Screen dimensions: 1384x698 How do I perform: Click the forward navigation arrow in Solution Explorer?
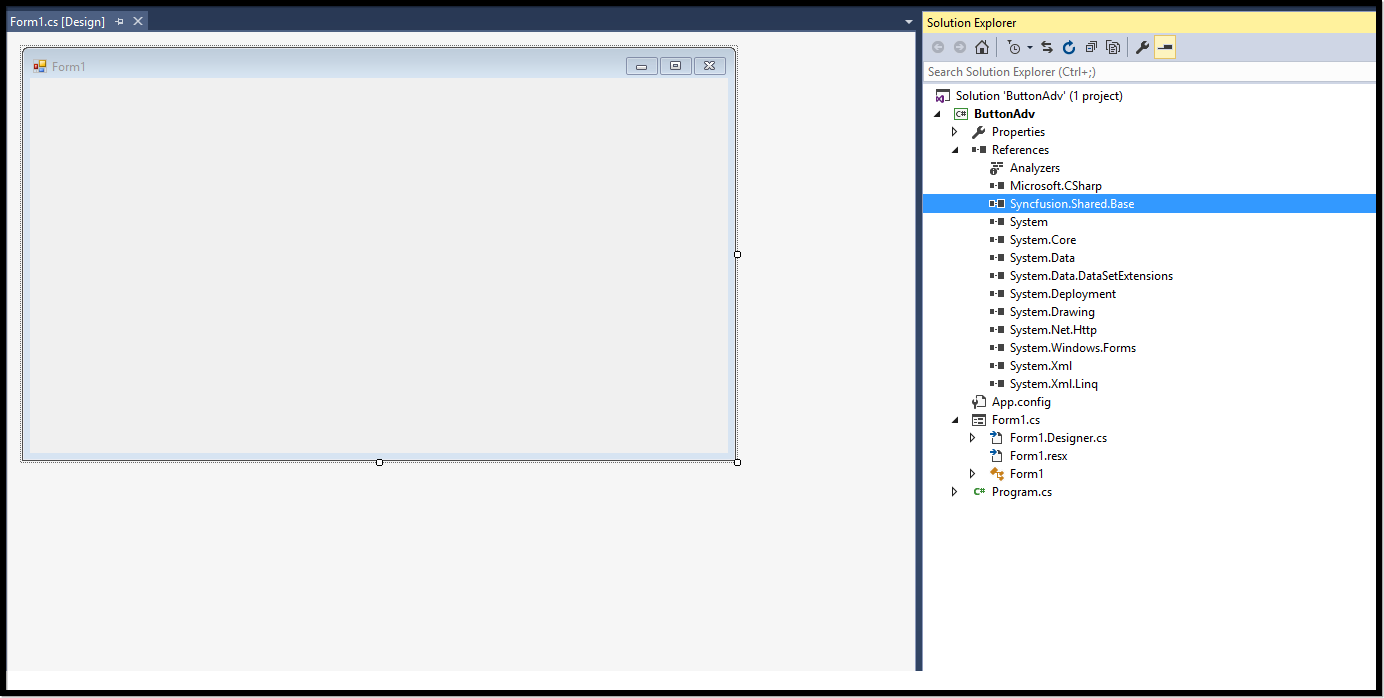coord(959,46)
